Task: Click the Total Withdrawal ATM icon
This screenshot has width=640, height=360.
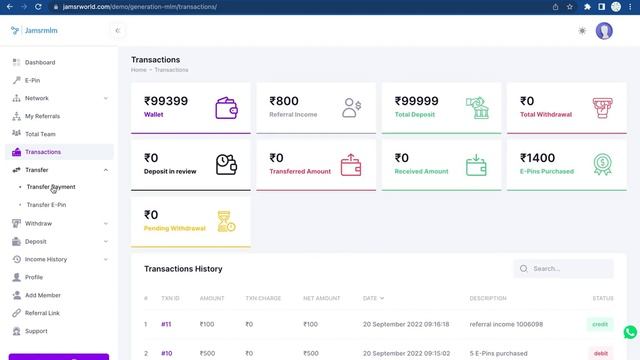Action: (602, 108)
